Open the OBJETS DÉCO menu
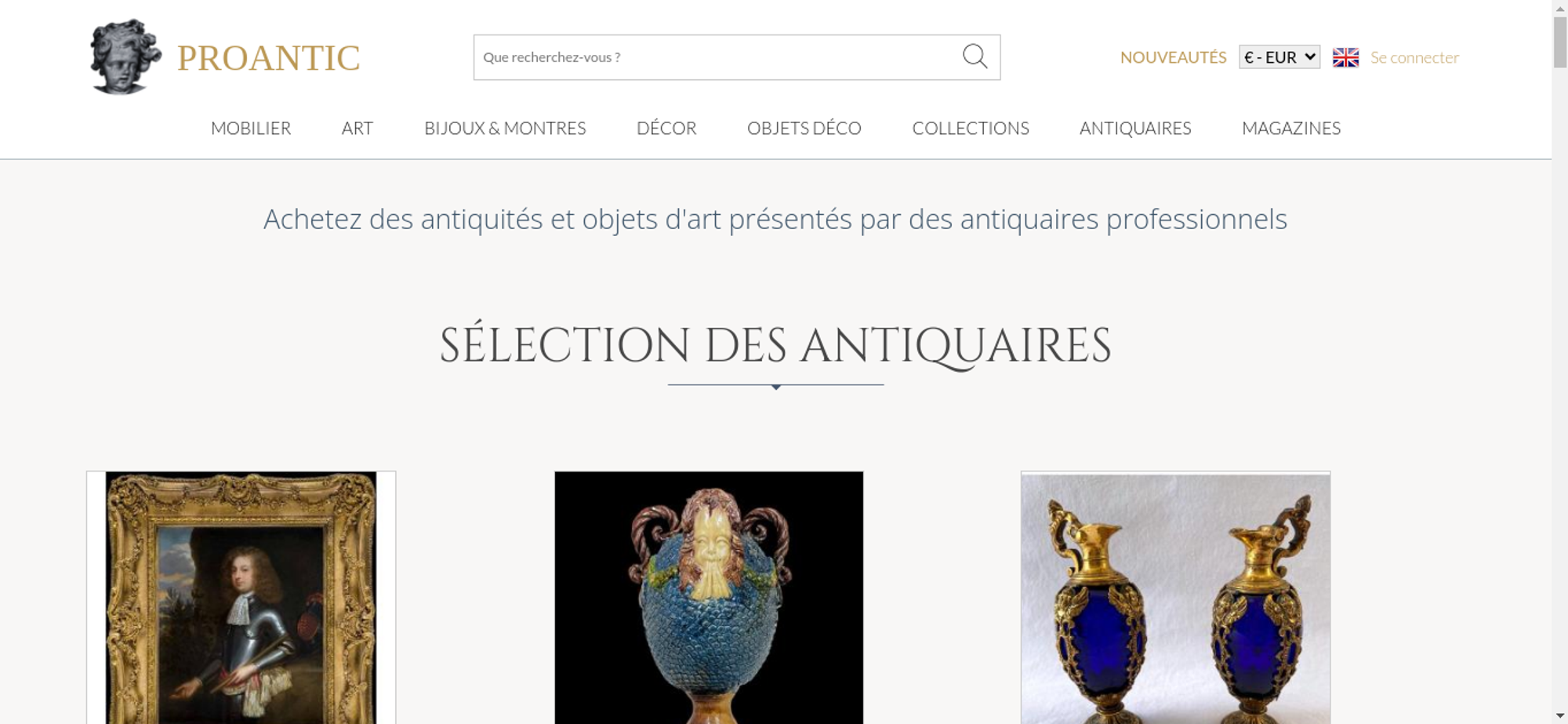Image resolution: width=1568 pixels, height=724 pixels. click(x=804, y=128)
